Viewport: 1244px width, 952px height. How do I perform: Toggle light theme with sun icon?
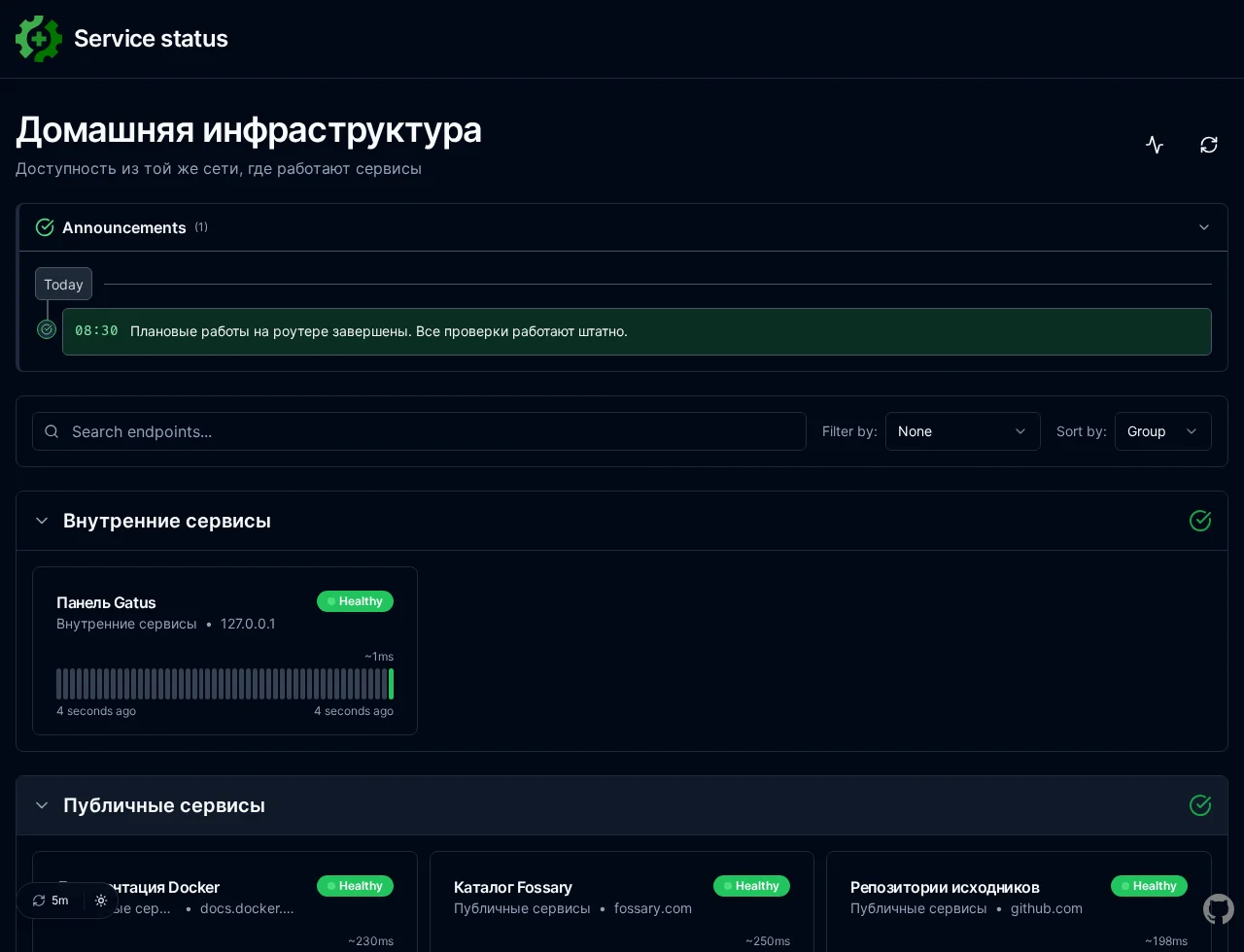coord(101,901)
